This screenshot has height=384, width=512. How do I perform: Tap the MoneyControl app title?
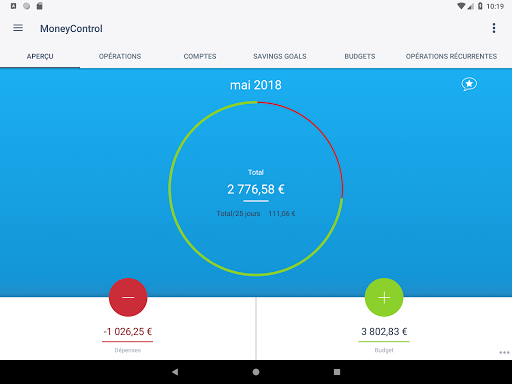71,29
